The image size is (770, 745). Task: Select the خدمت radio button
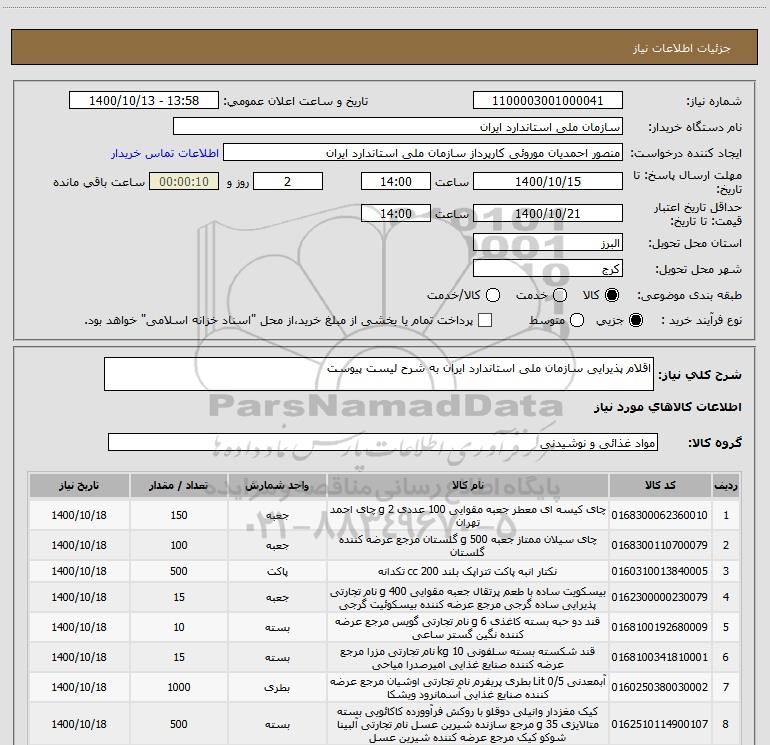560,295
